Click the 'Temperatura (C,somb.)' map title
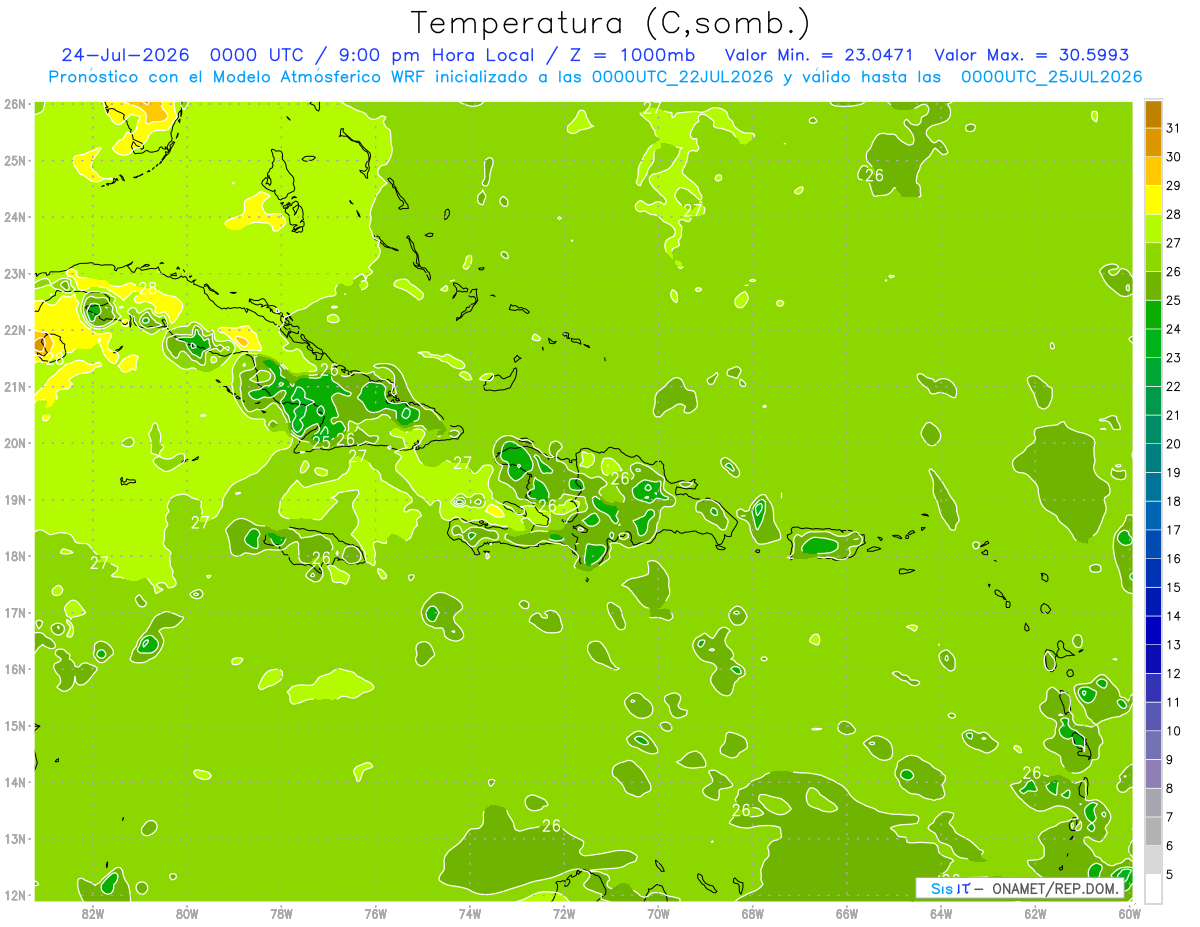The image size is (1200, 927). click(611, 23)
